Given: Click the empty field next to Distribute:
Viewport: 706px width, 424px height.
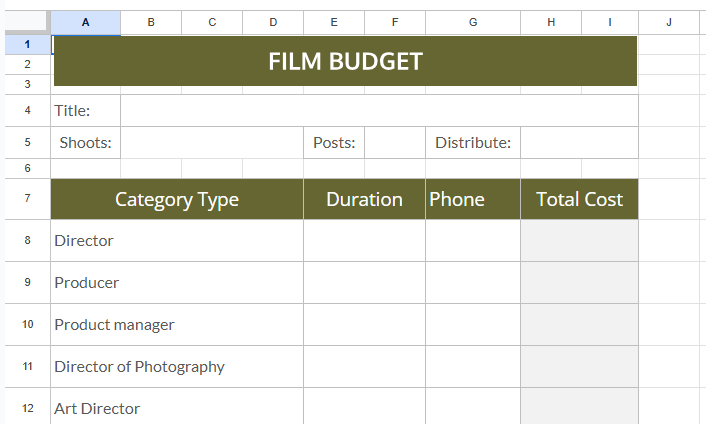Looking at the screenshot, I should pos(578,143).
